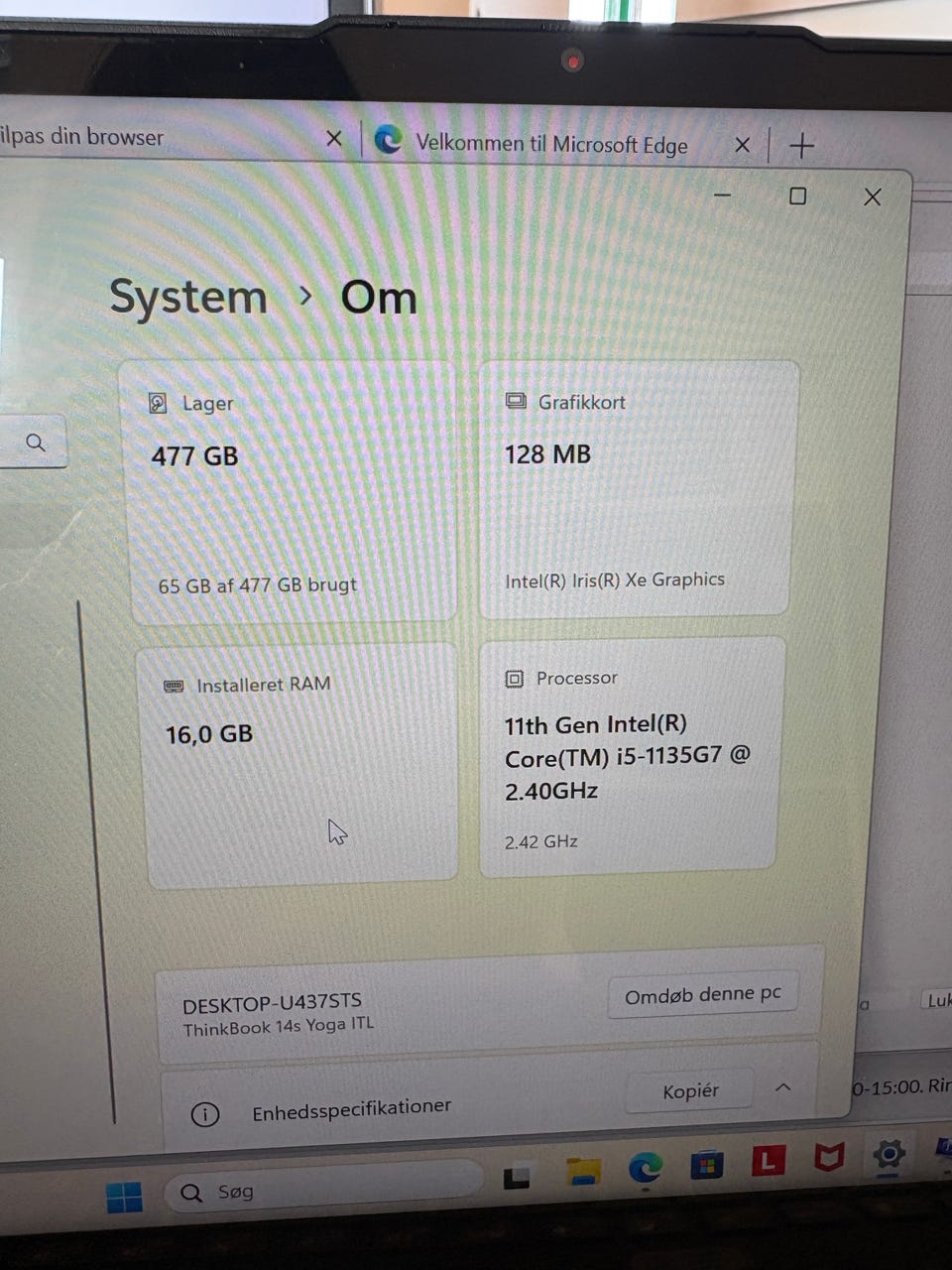952x1270 pixels.
Task: Open the Windows Start menu
Action: click(x=125, y=1197)
